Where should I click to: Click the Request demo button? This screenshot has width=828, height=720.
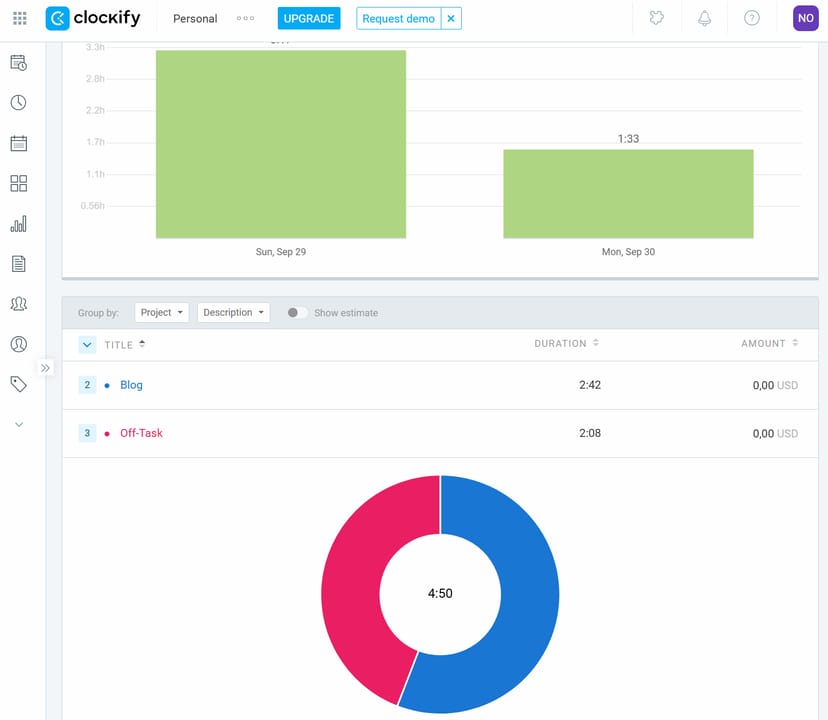click(x=398, y=18)
